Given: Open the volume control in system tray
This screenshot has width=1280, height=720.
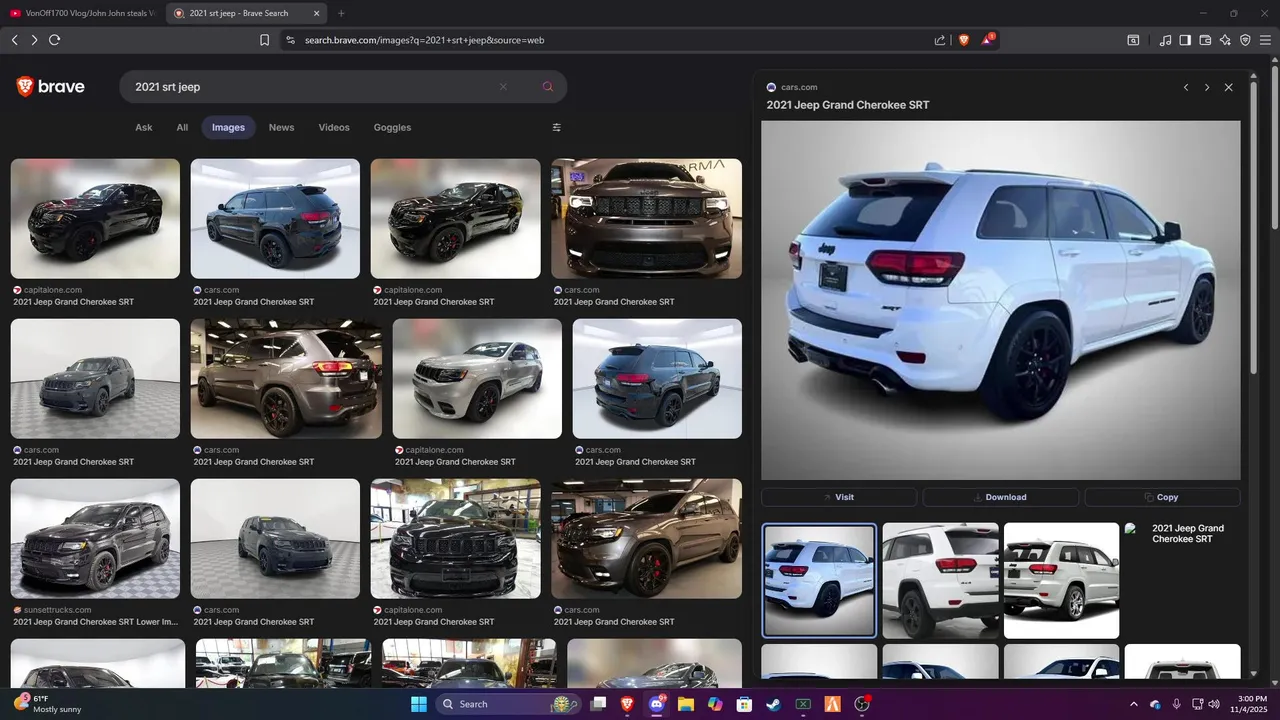Looking at the screenshot, I should [x=1213, y=704].
